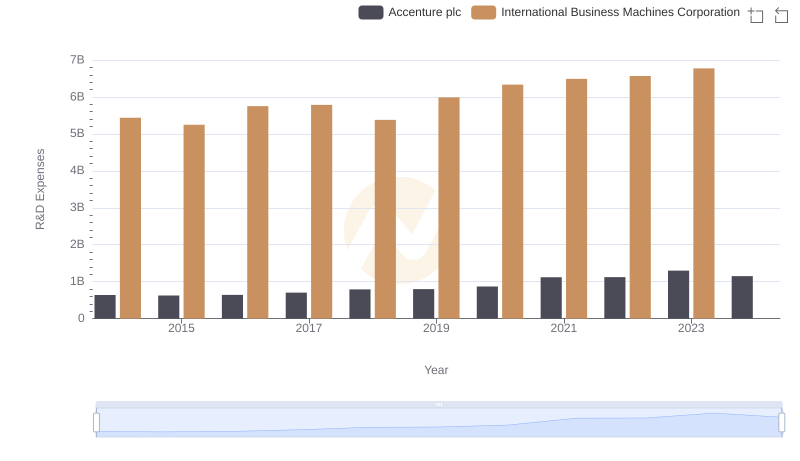Click inside the data zoom preview area
The image size is (800, 461).
[439, 423]
